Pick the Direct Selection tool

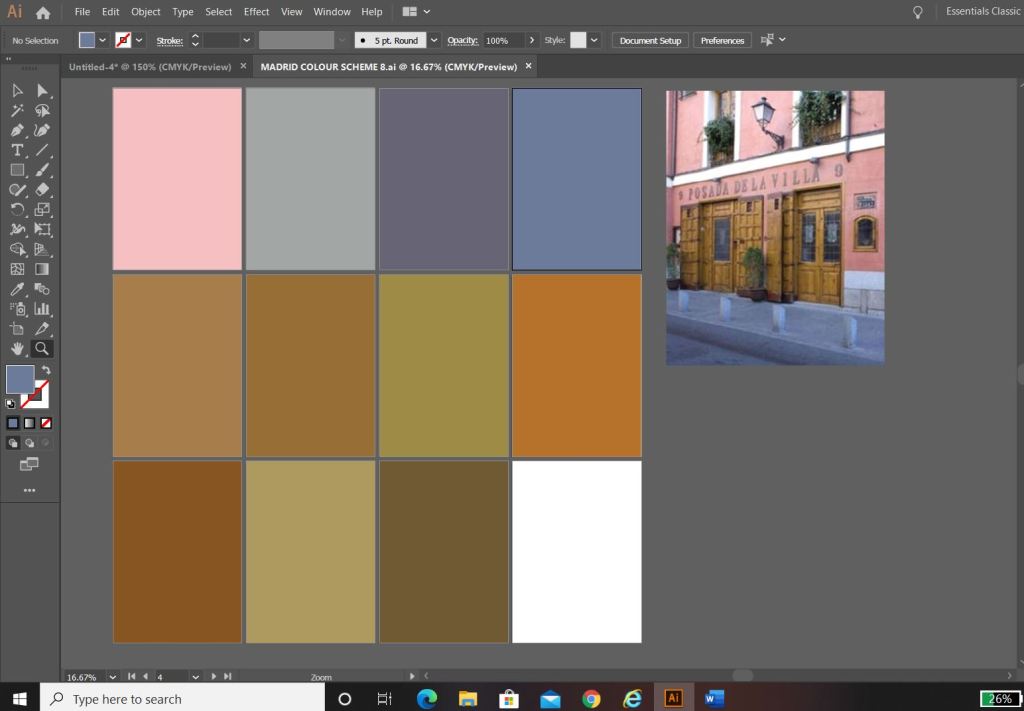tap(42, 91)
